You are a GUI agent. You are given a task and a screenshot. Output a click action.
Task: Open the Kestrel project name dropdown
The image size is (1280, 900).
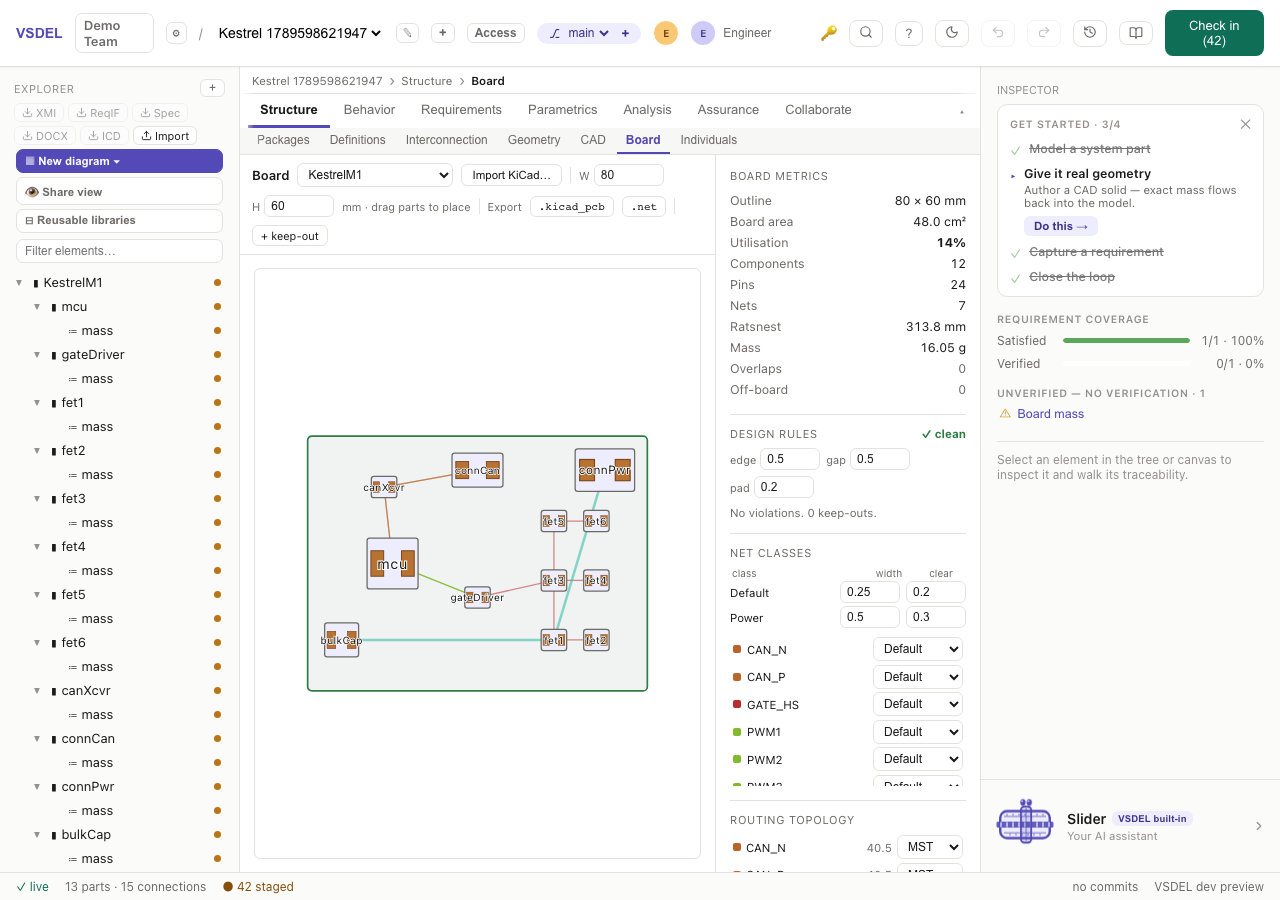click(x=300, y=33)
